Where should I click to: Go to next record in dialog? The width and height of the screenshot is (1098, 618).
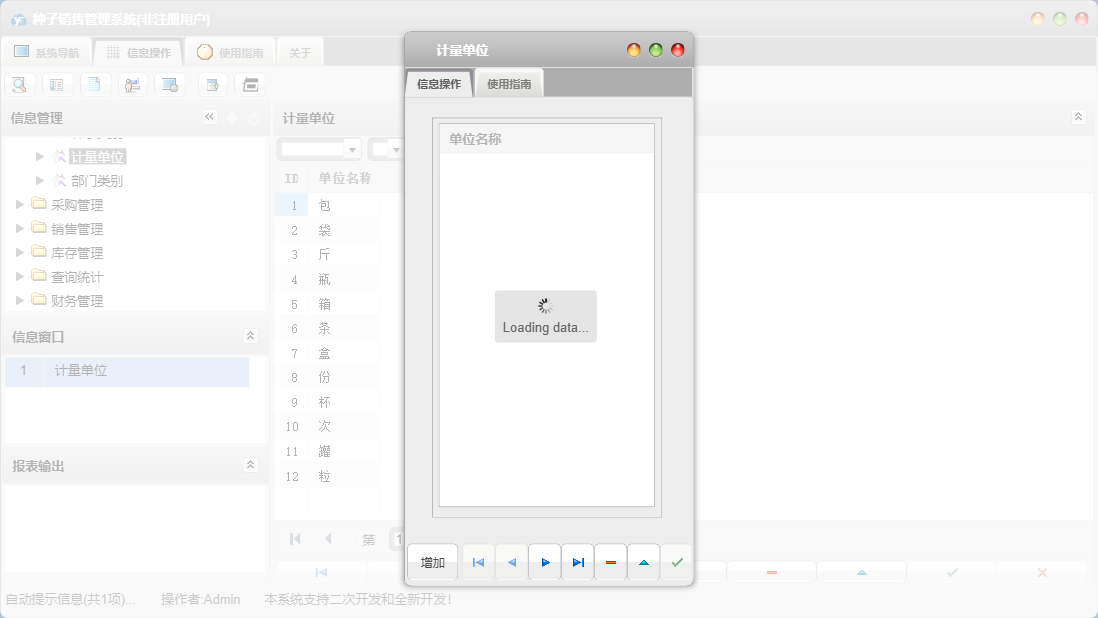(x=545, y=563)
